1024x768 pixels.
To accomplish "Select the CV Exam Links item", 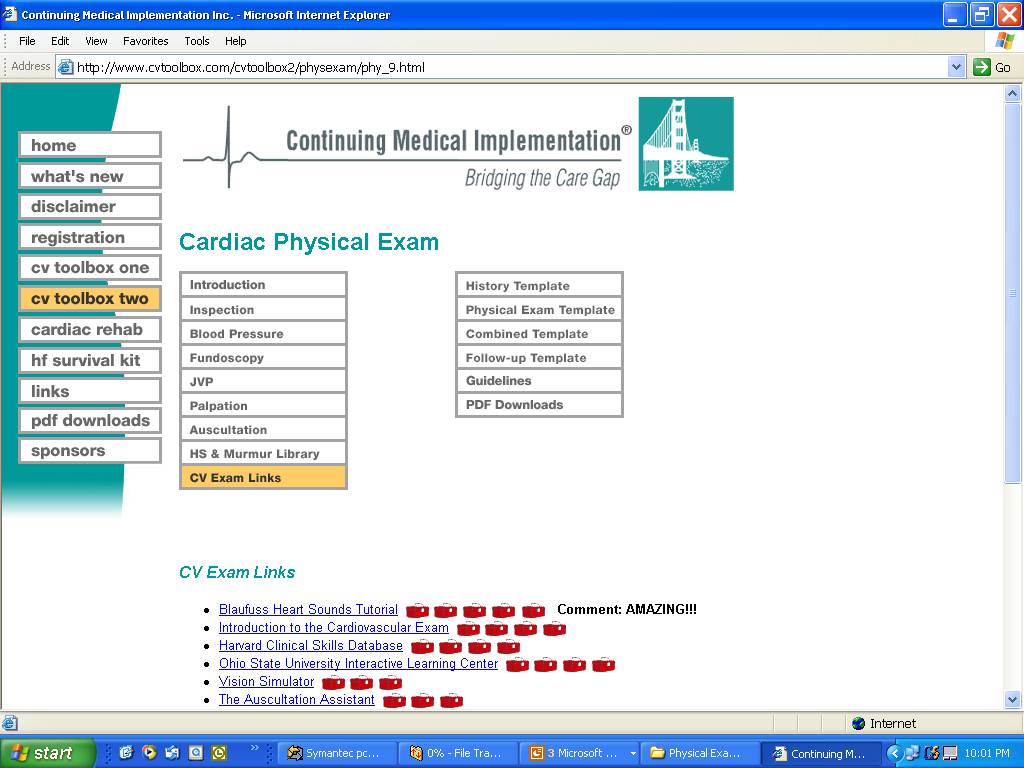I will pos(263,477).
